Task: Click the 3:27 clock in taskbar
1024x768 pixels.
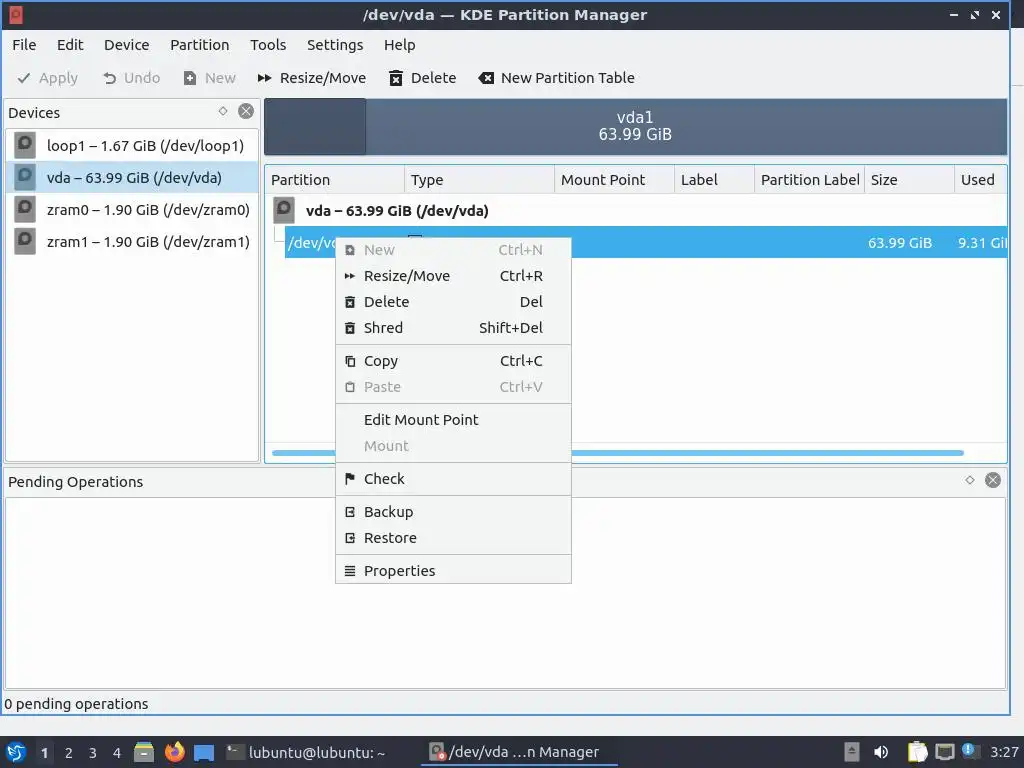Action: click(x=1004, y=752)
